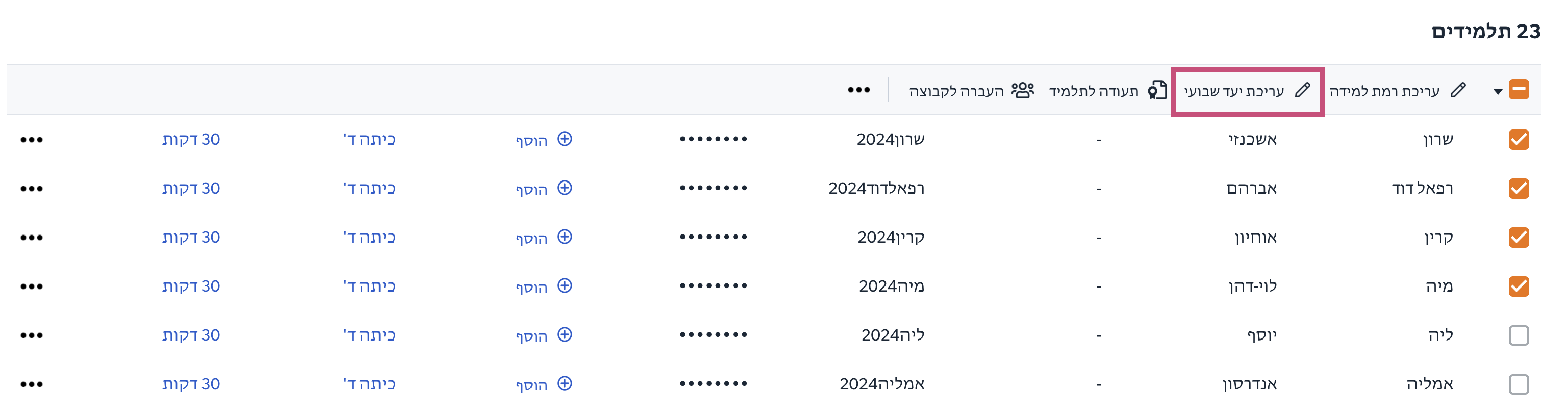Open the 30 דקות goal in רפאל דוד's row
Screen dimensions: 1568x417
[x=191, y=189]
